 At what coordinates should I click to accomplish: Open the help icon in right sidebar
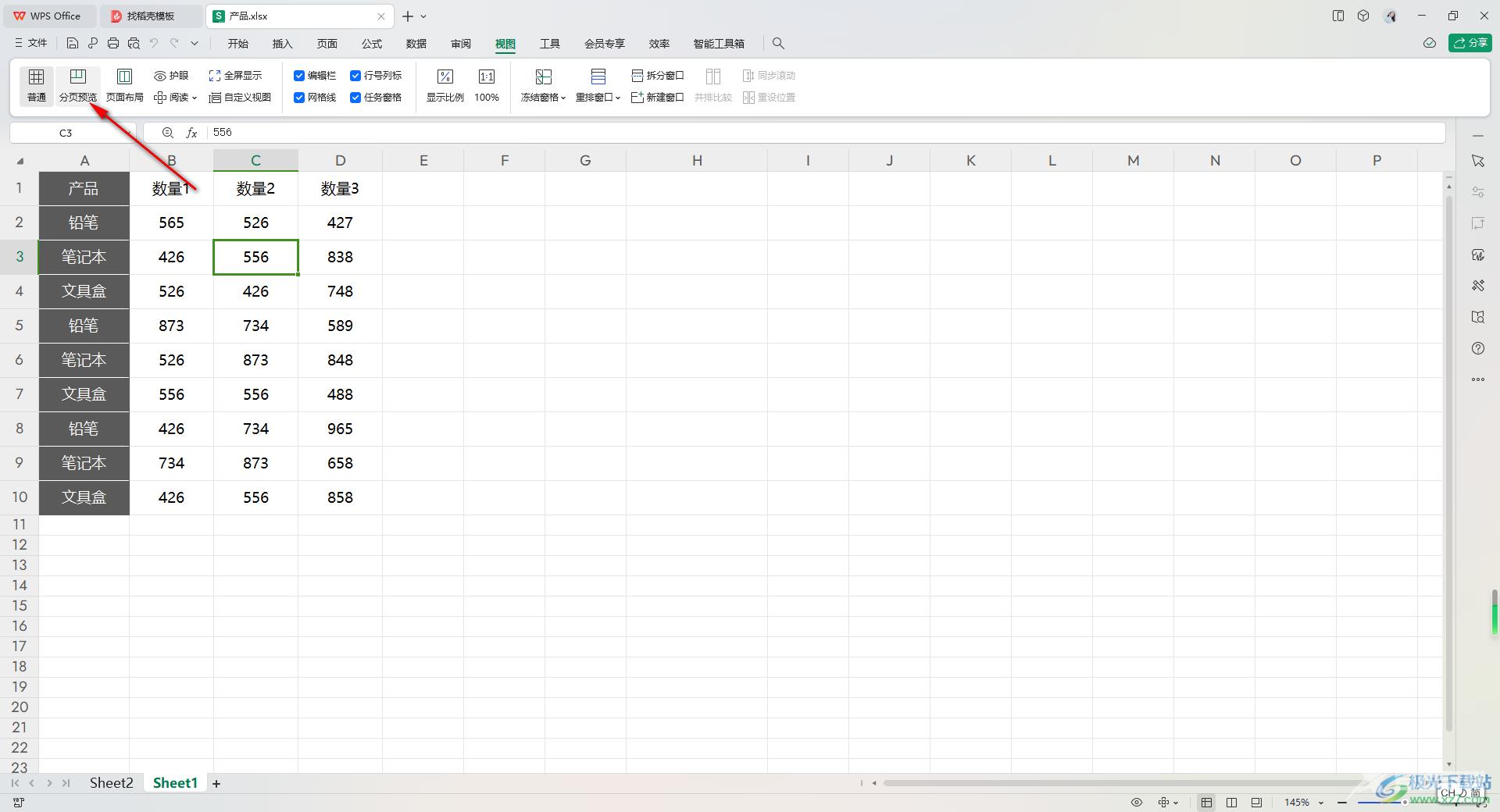click(1477, 348)
